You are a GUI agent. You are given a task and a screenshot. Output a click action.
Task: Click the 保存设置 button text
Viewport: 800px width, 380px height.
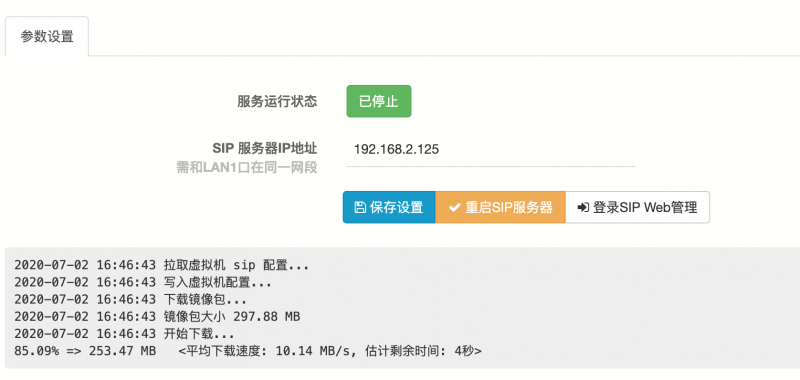point(396,208)
